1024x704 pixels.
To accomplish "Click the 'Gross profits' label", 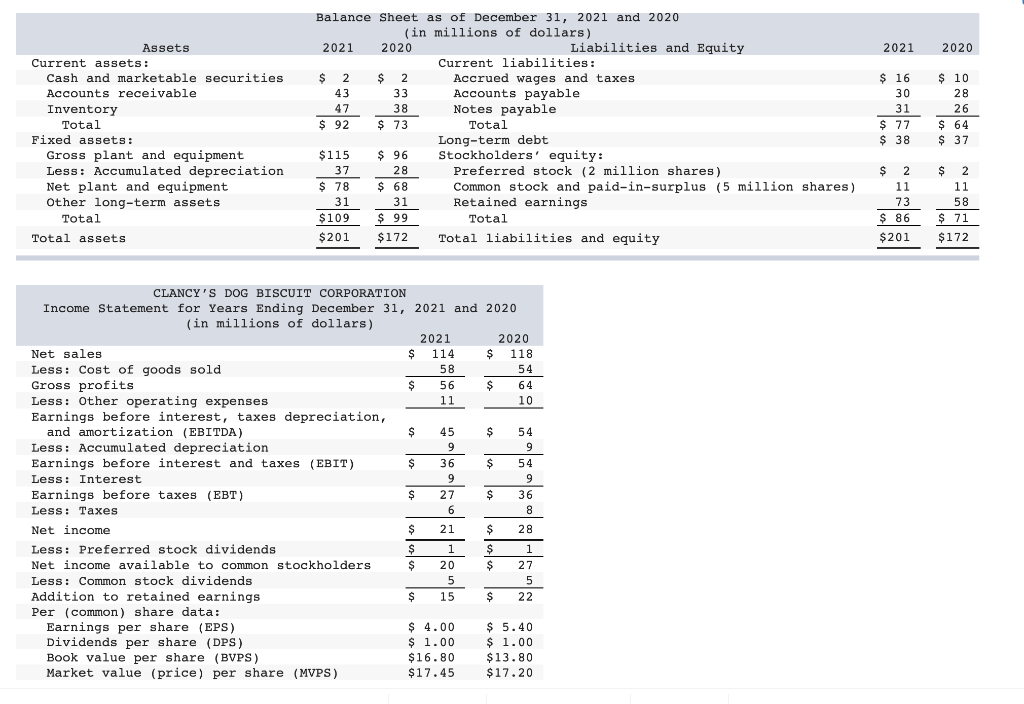I will 82,385.
